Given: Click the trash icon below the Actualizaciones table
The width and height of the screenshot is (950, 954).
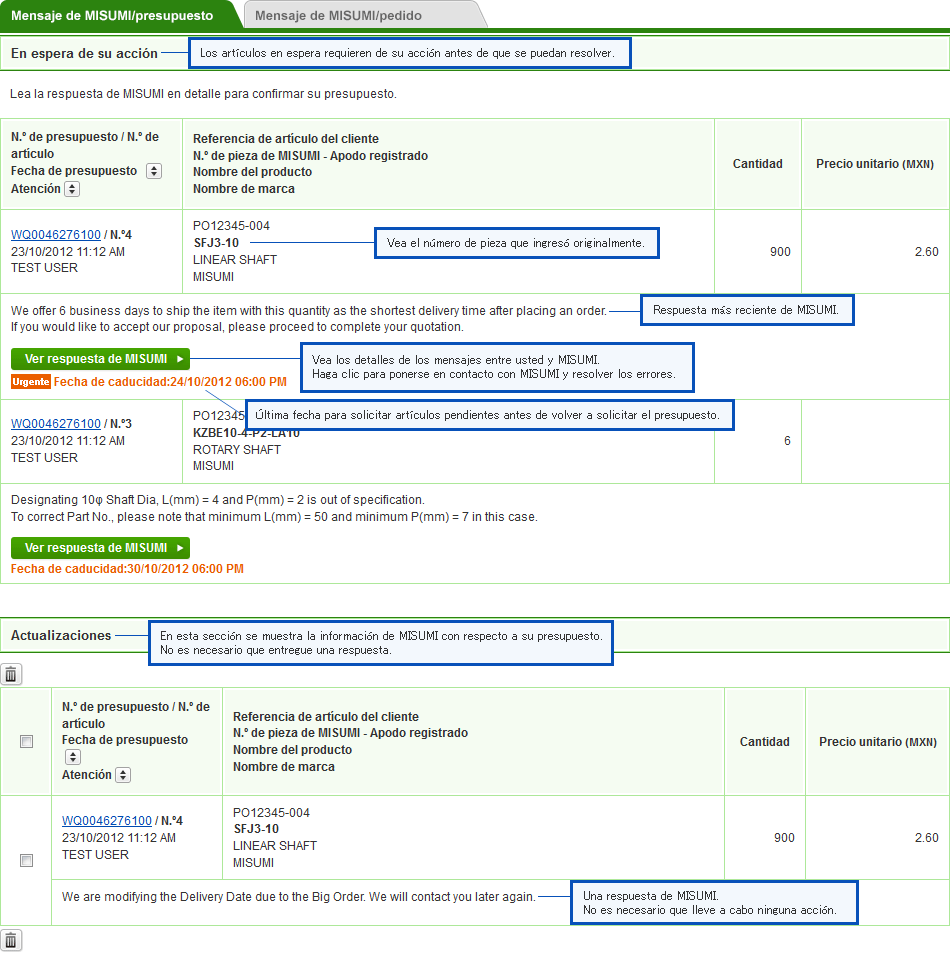Looking at the screenshot, I should [x=11, y=941].
